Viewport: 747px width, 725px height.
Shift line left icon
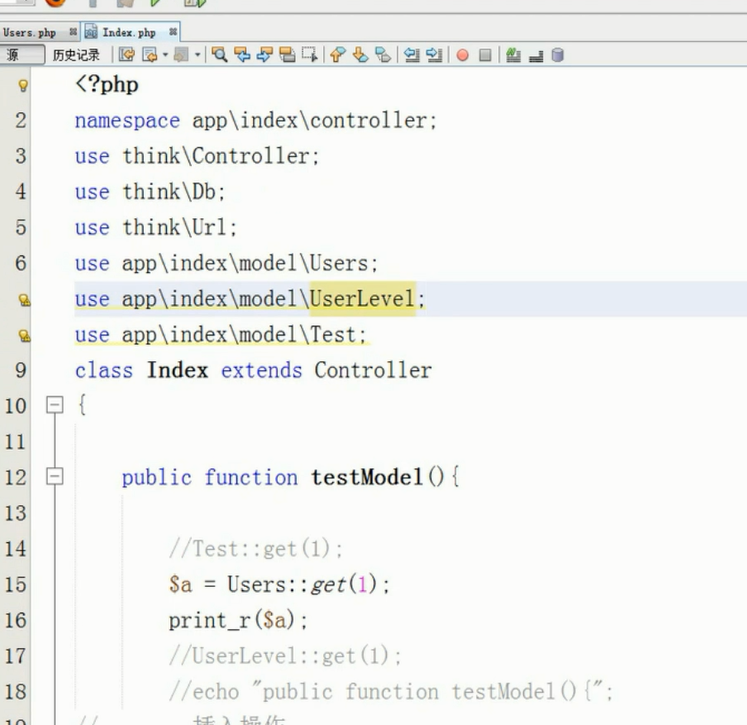[x=412, y=55]
